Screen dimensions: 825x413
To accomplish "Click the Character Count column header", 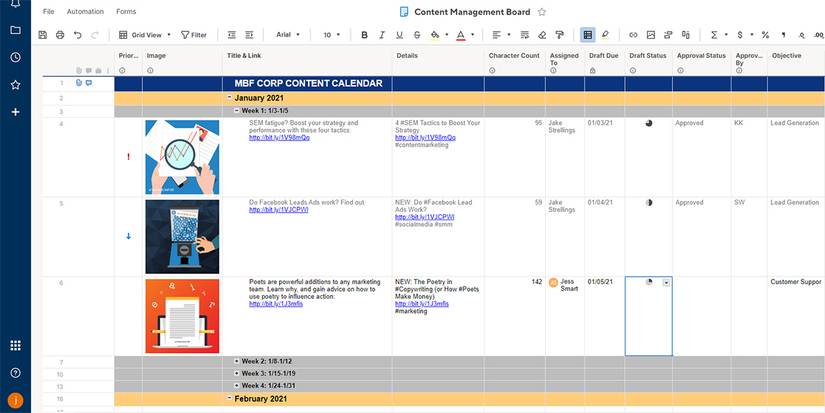I will [x=514, y=56].
